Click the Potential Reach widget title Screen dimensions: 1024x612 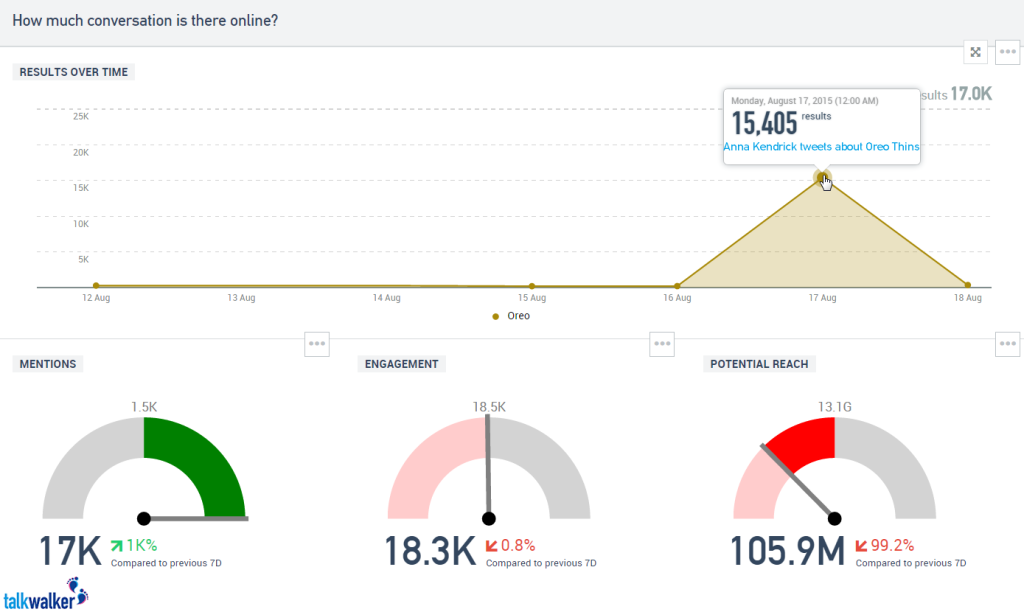pyautogui.click(x=759, y=364)
